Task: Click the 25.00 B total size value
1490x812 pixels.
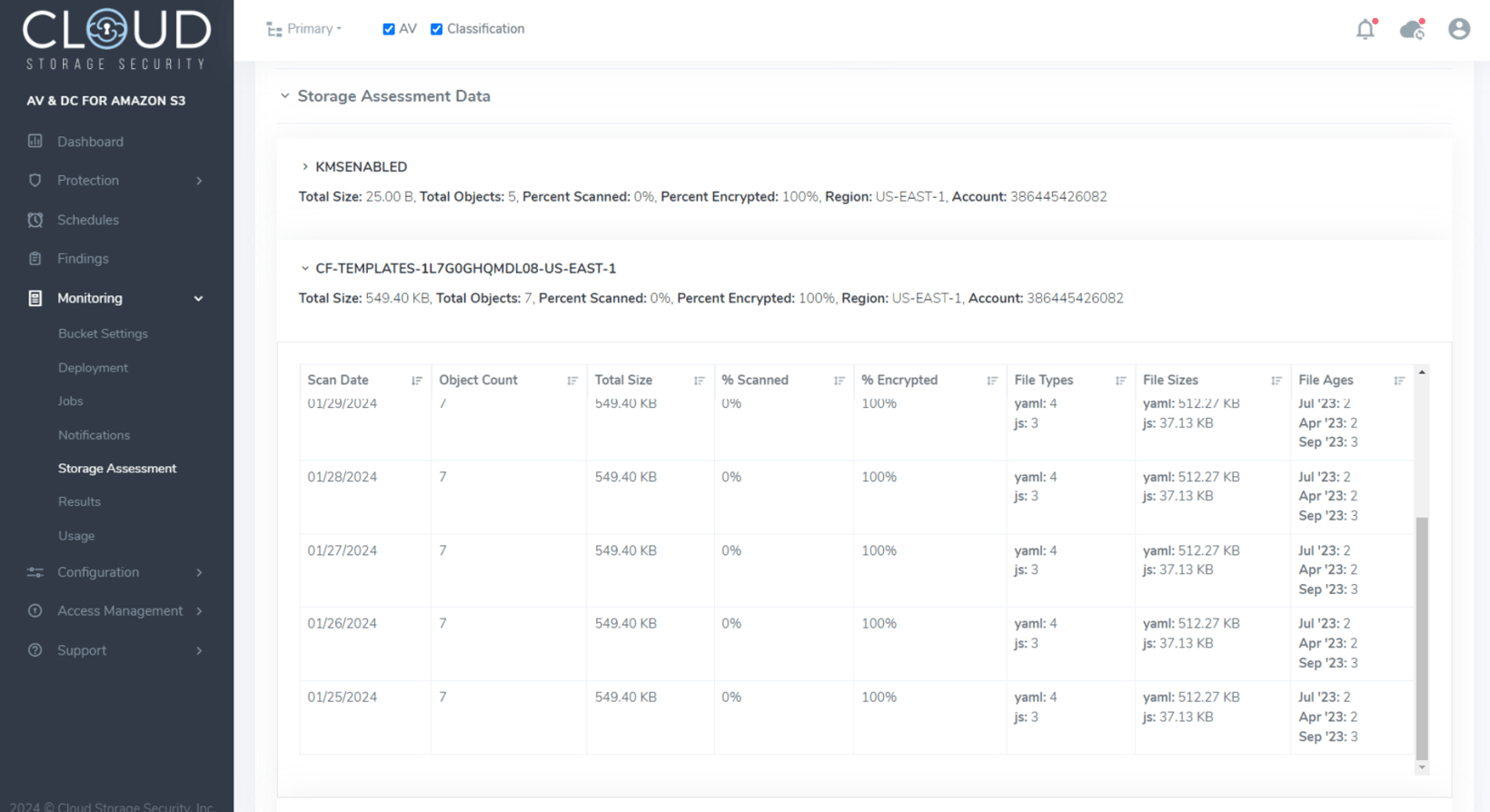Action: pos(390,197)
